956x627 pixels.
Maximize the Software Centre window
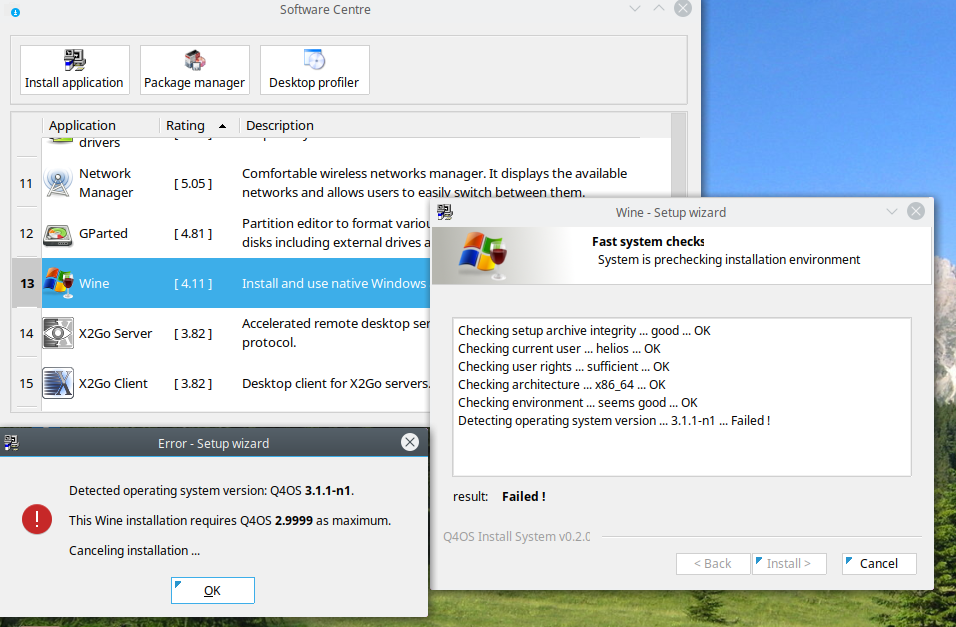(658, 9)
